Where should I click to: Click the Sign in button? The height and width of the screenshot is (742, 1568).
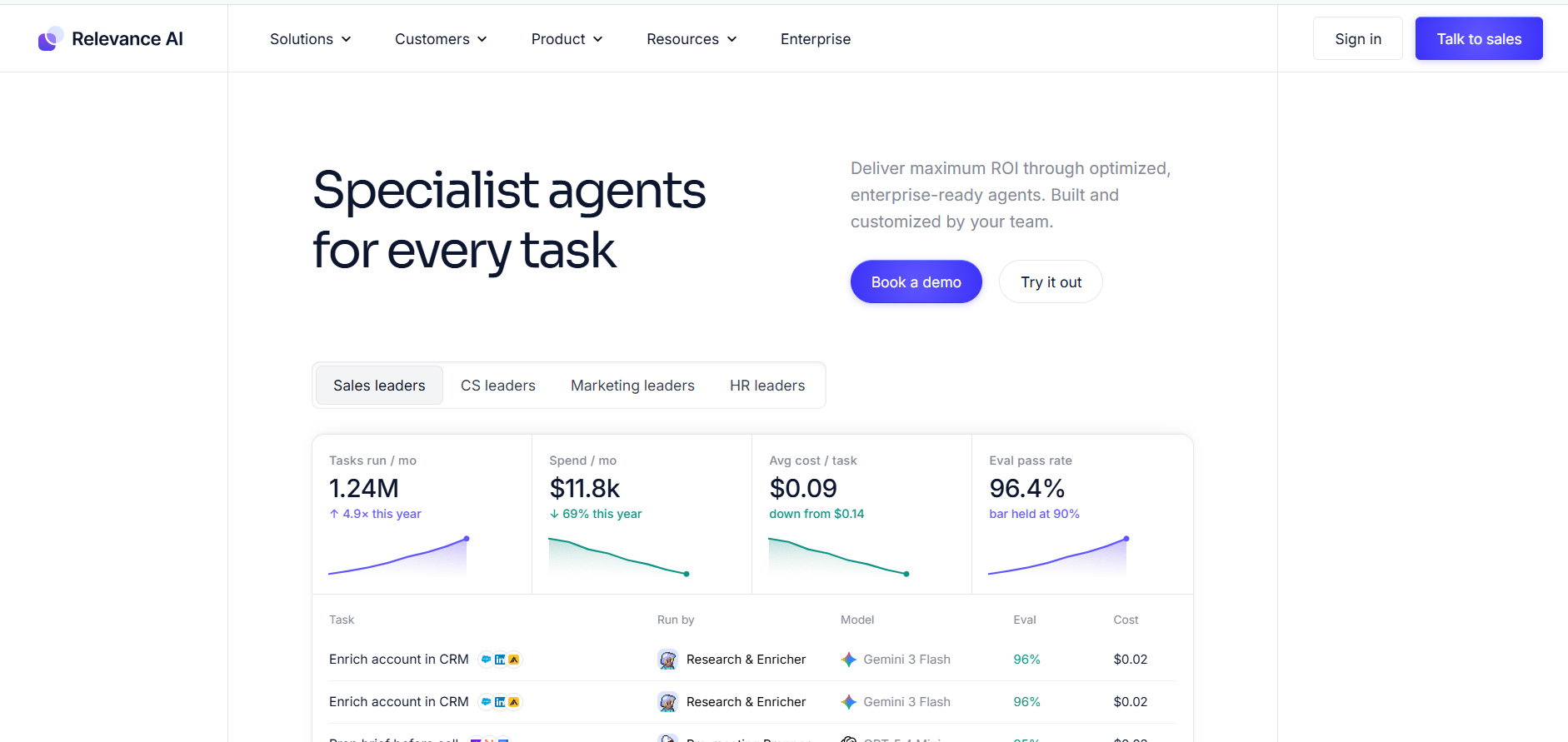coord(1358,39)
